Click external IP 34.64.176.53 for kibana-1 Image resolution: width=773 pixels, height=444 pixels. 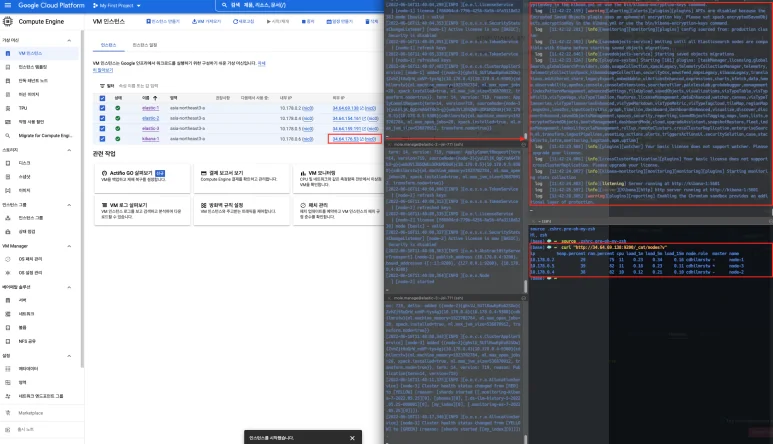pos(346,139)
